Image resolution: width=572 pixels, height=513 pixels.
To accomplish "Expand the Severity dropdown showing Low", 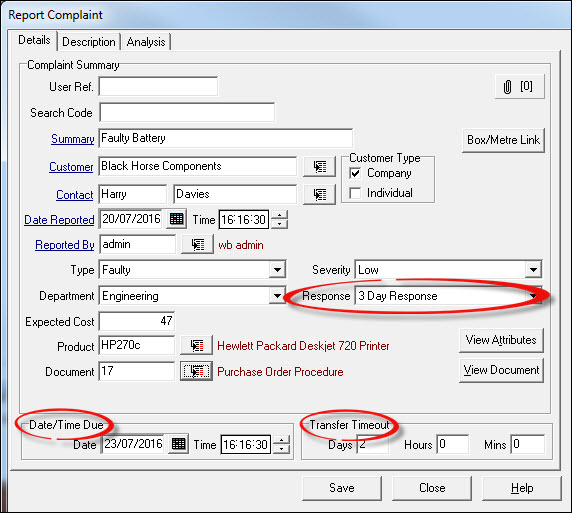I will [x=533, y=270].
